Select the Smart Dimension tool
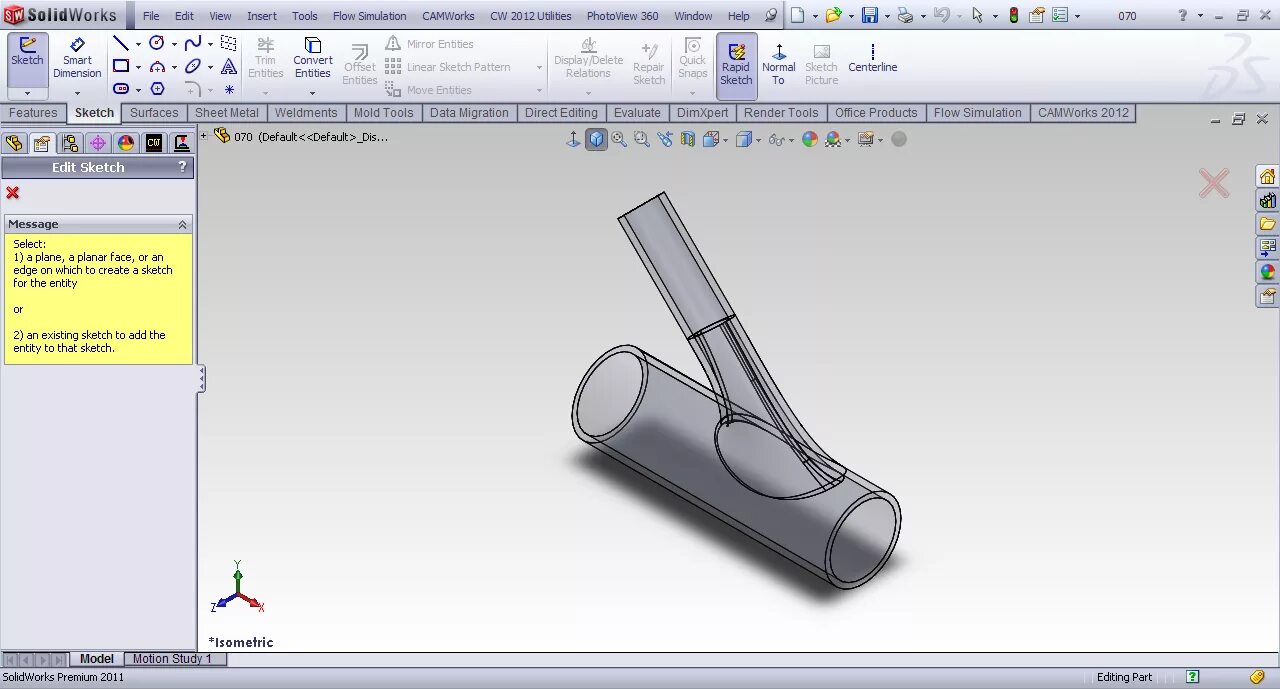Image resolution: width=1280 pixels, height=689 pixels. 77,59
